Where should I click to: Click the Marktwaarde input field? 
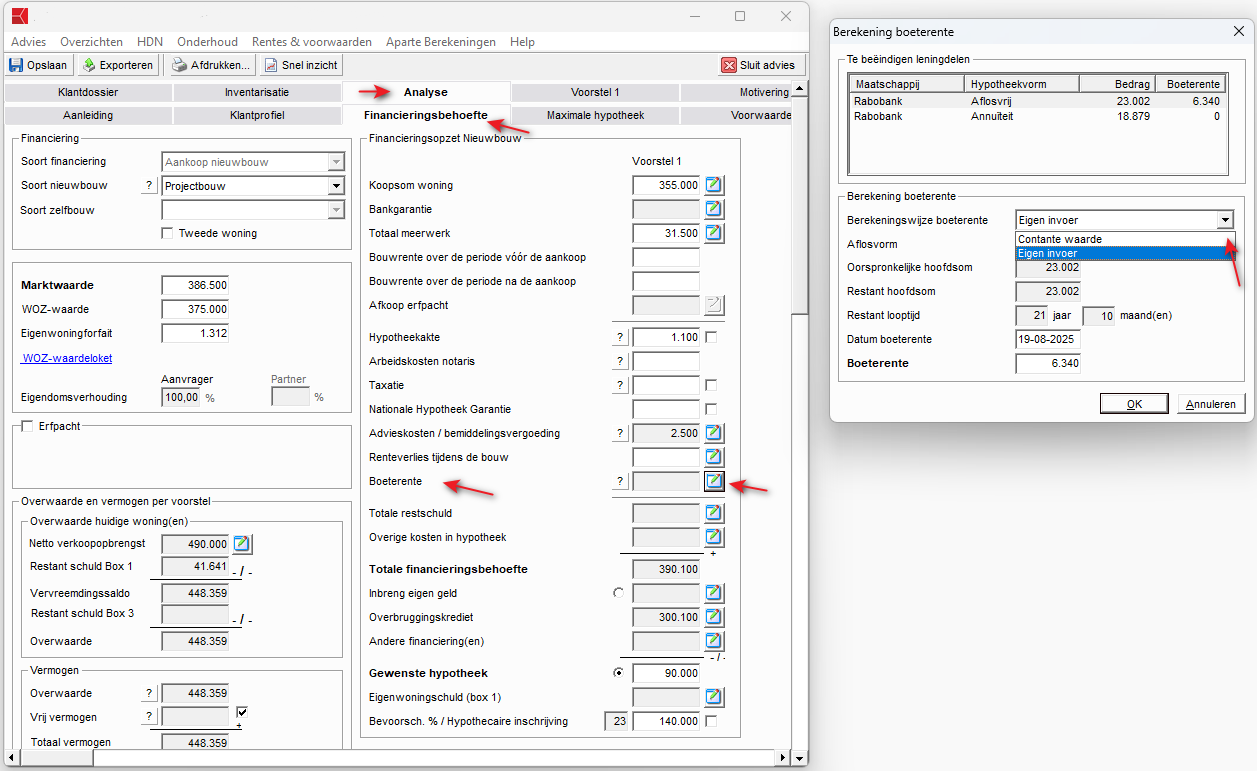[195, 285]
